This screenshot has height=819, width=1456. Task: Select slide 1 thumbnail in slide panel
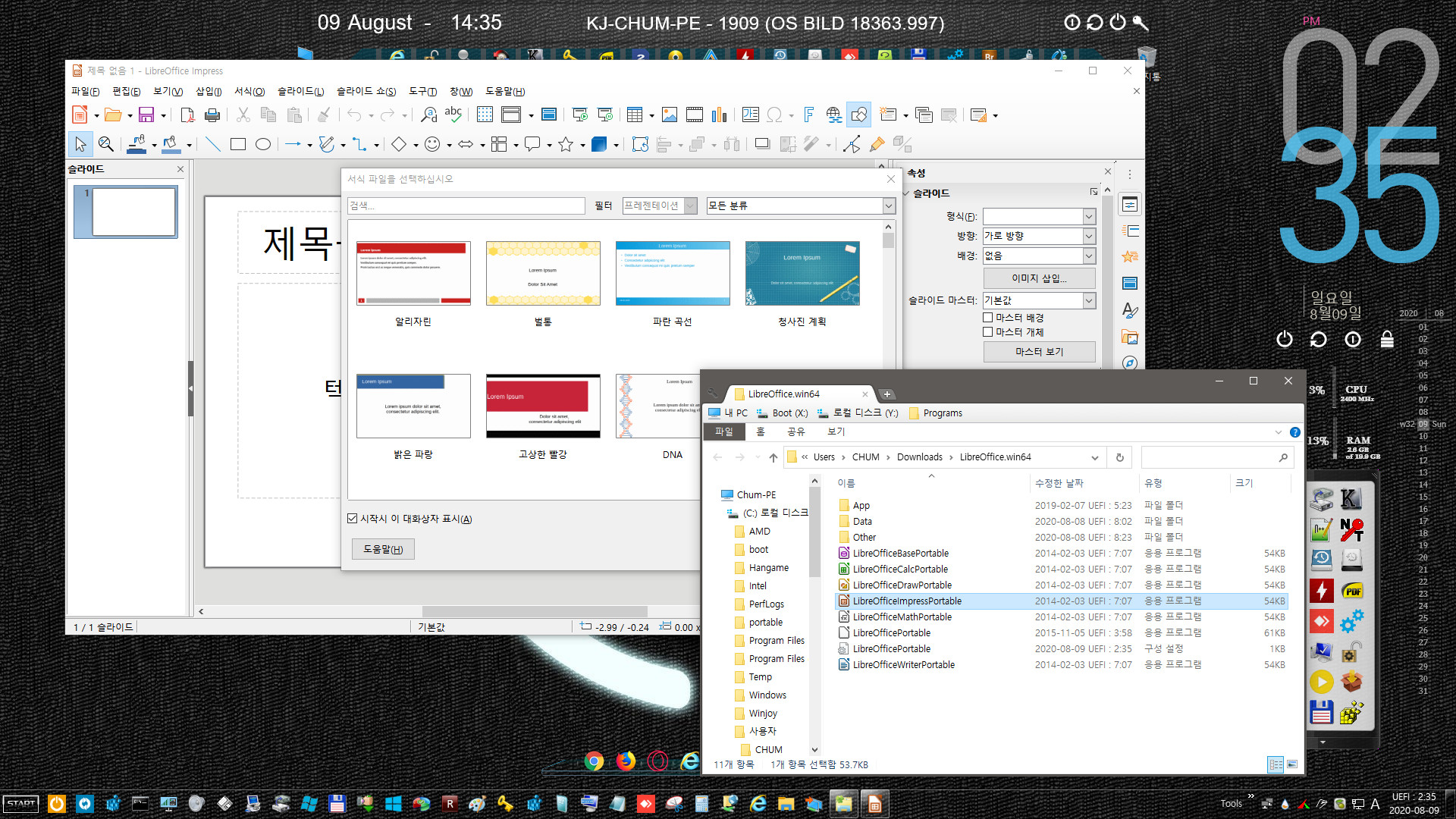tap(126, 212)
